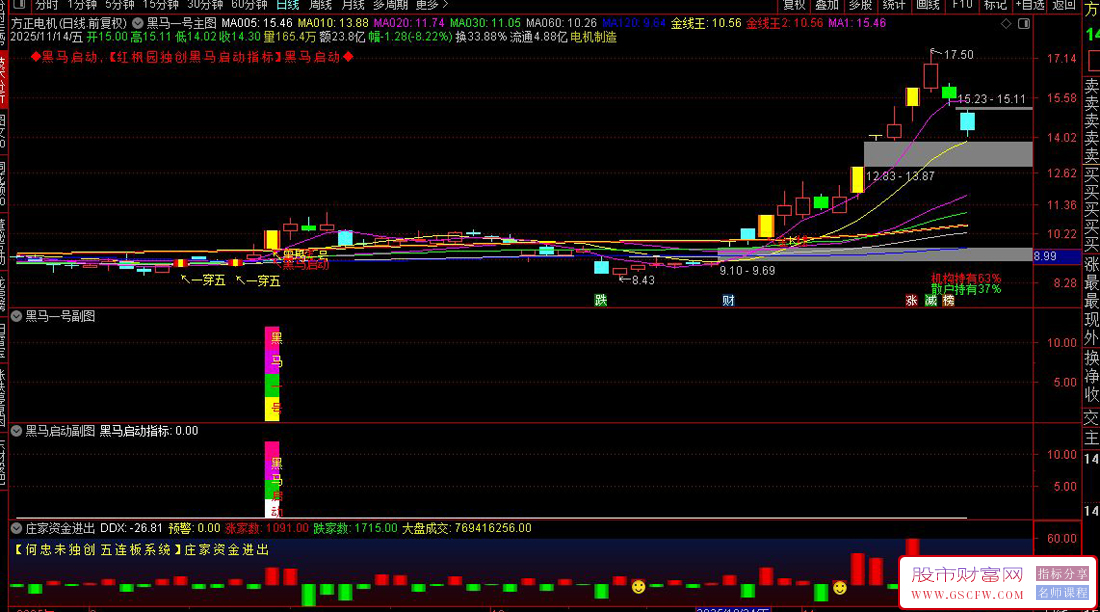The width and height of the screenshot is (1100, 612).
Task: Click the 叠加 overlay button
Action: tap(827, 5)
